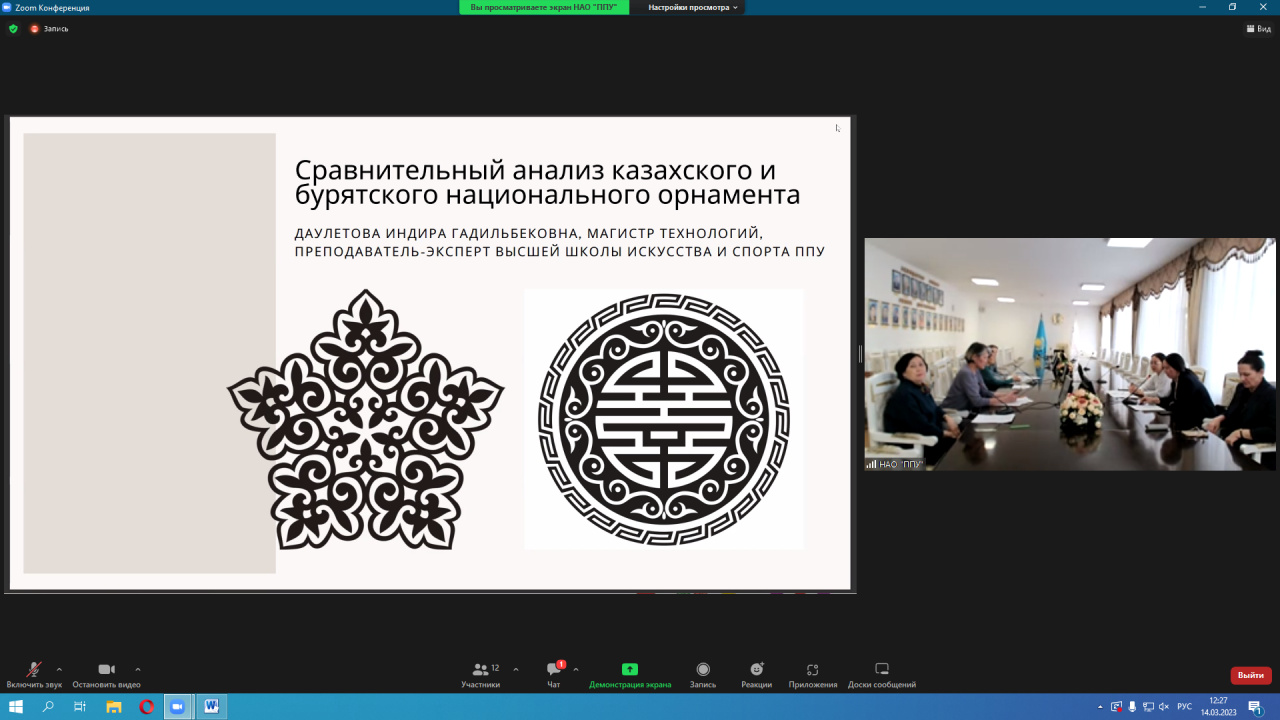Expand audio options arrow beside microphone

coord(59,669)
